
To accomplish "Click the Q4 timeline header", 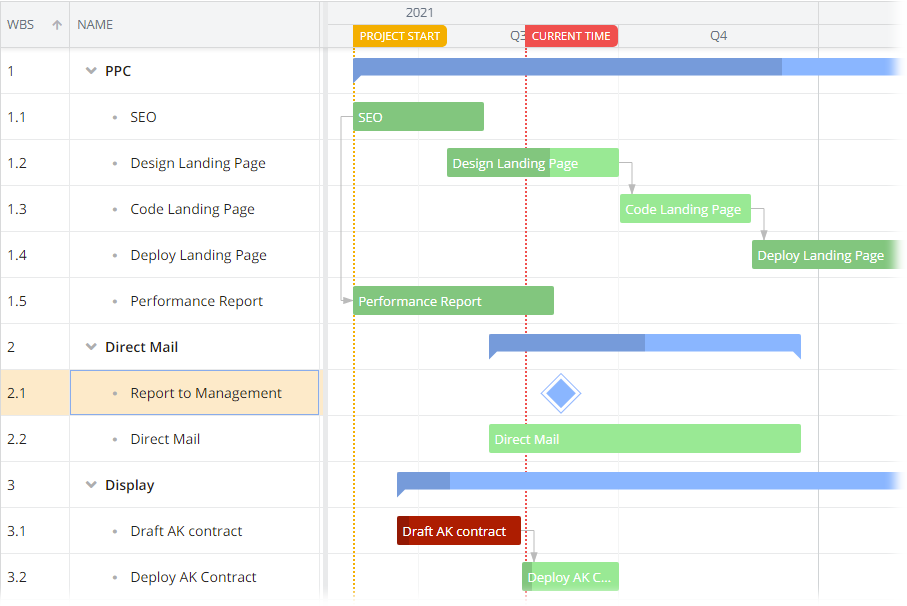I will 718,36.
